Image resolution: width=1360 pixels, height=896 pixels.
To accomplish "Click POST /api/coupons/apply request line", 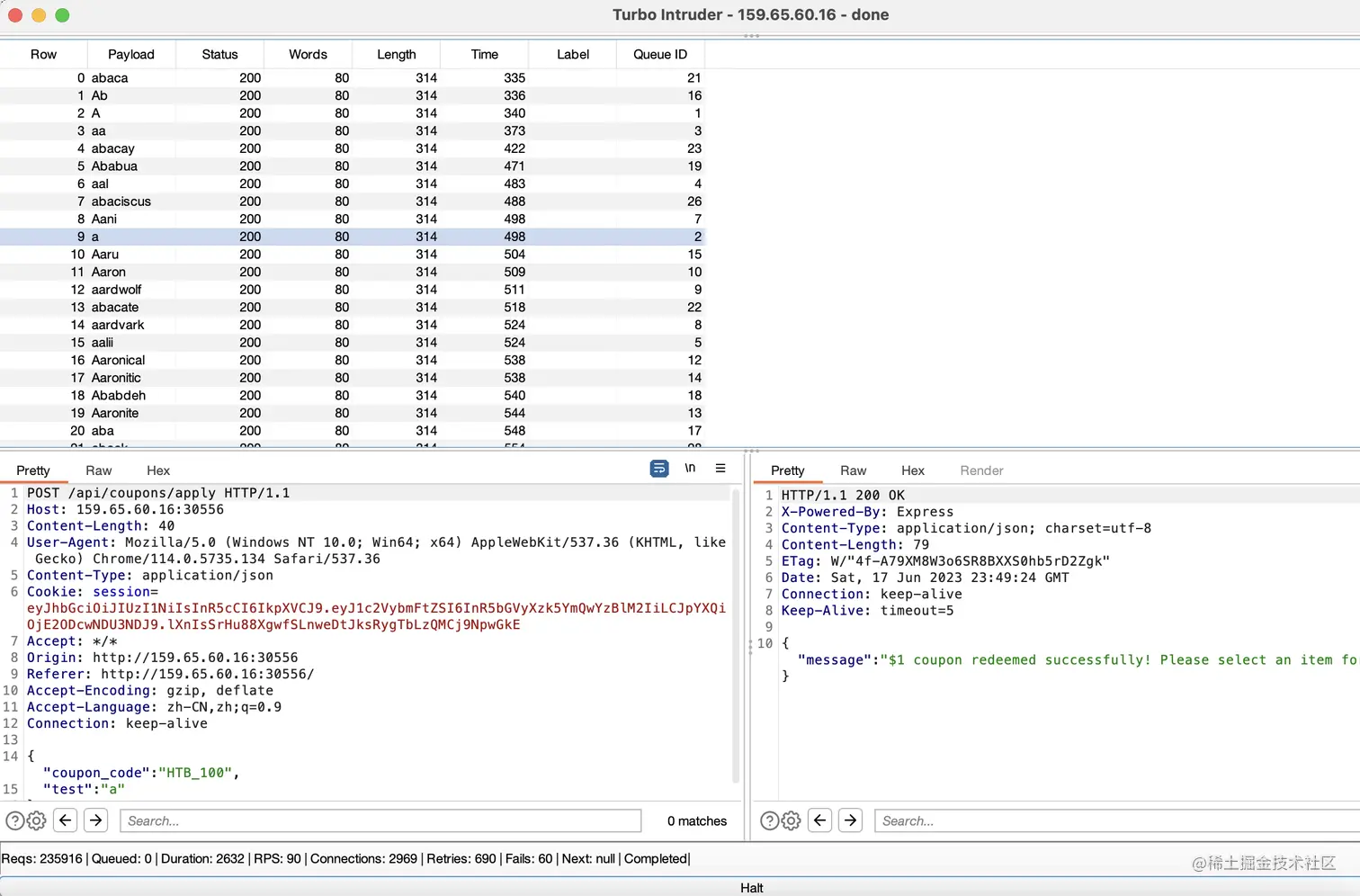I will tap(158, 493).
